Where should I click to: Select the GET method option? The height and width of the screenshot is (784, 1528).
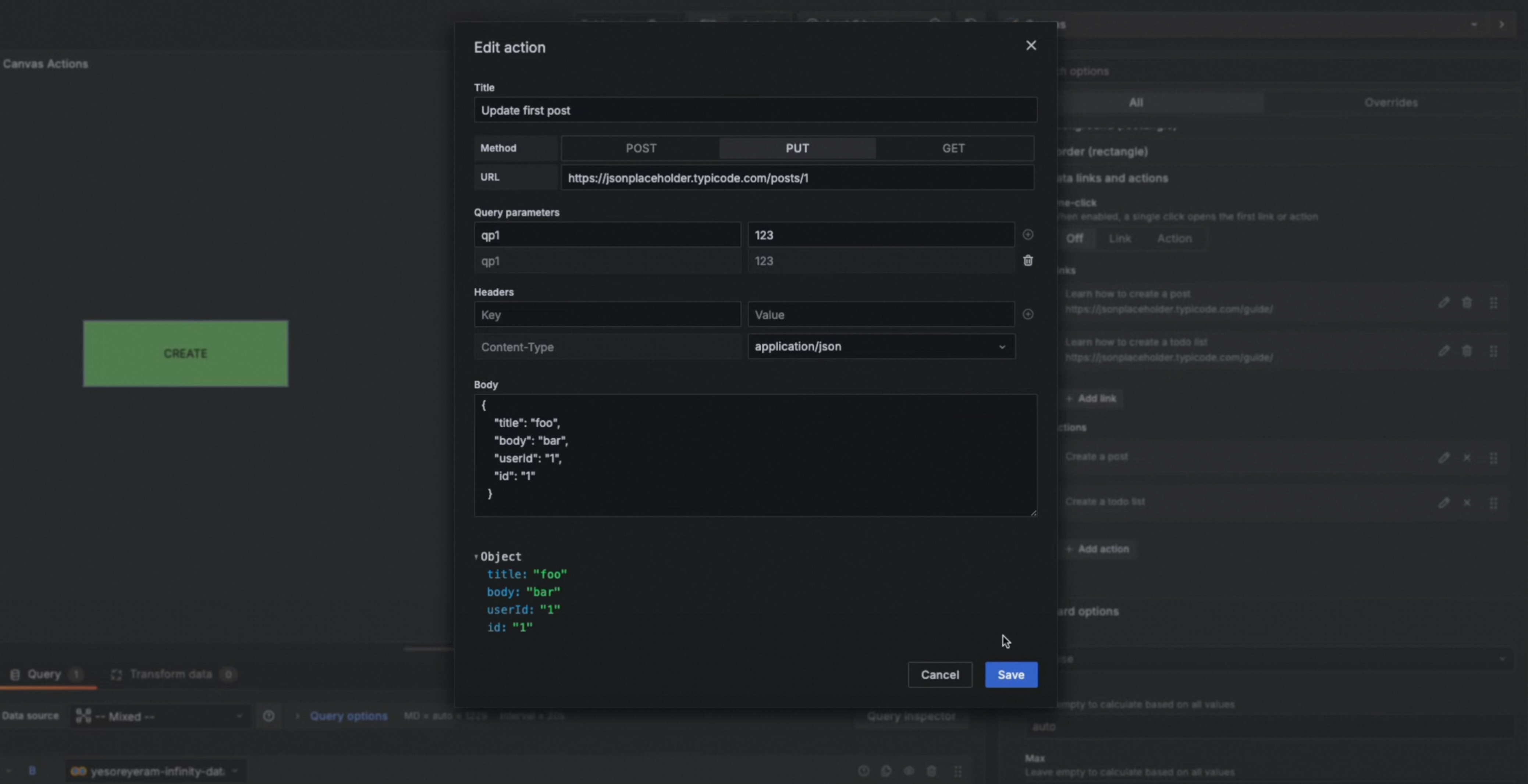(953, 148)
